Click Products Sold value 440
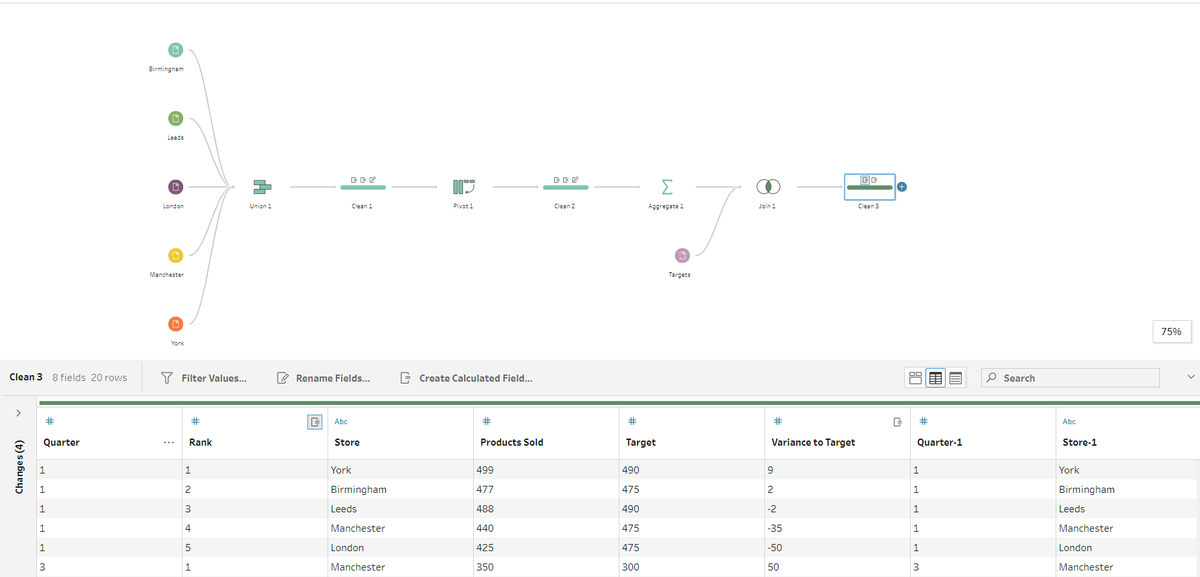Image resolution: width=1200 pixels, height=577 pixels. click(x=545, y=528)
